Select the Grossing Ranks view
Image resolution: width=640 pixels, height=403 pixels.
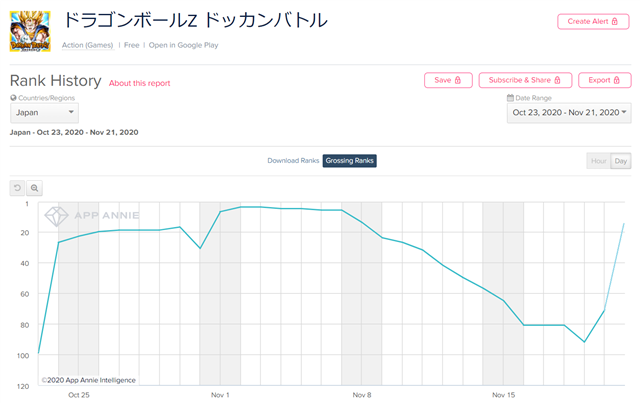(x=349, y=161)
